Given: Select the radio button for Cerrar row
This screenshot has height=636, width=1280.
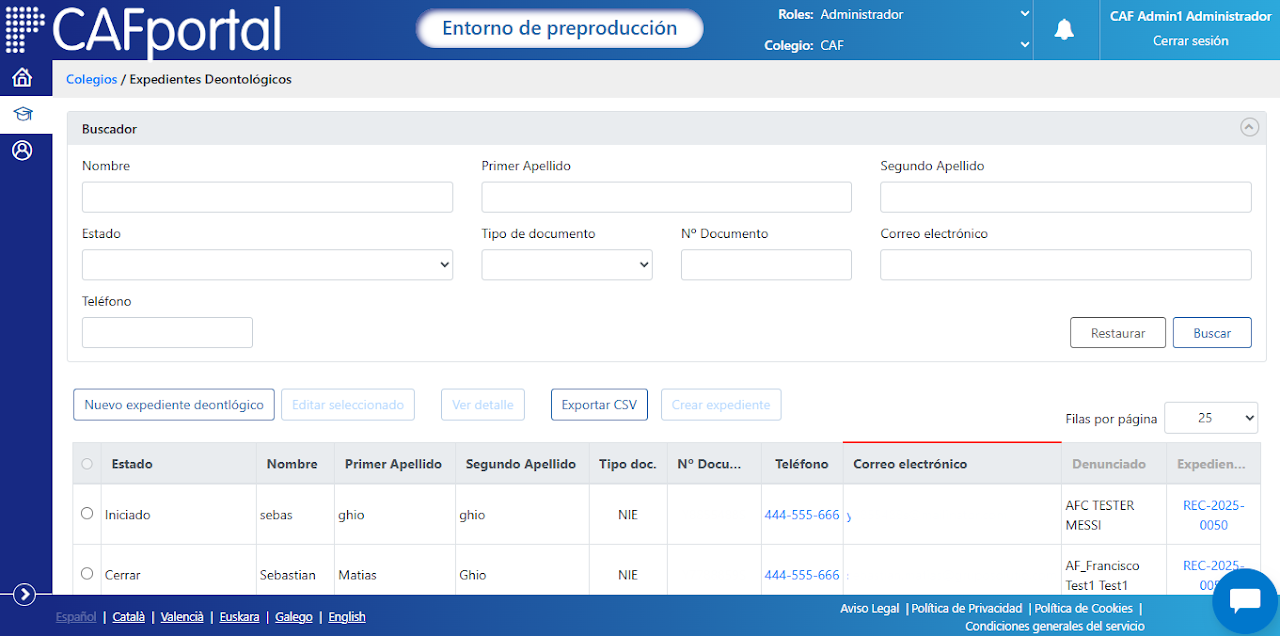Looking at the screenshot, I should (x=87, y=573).
